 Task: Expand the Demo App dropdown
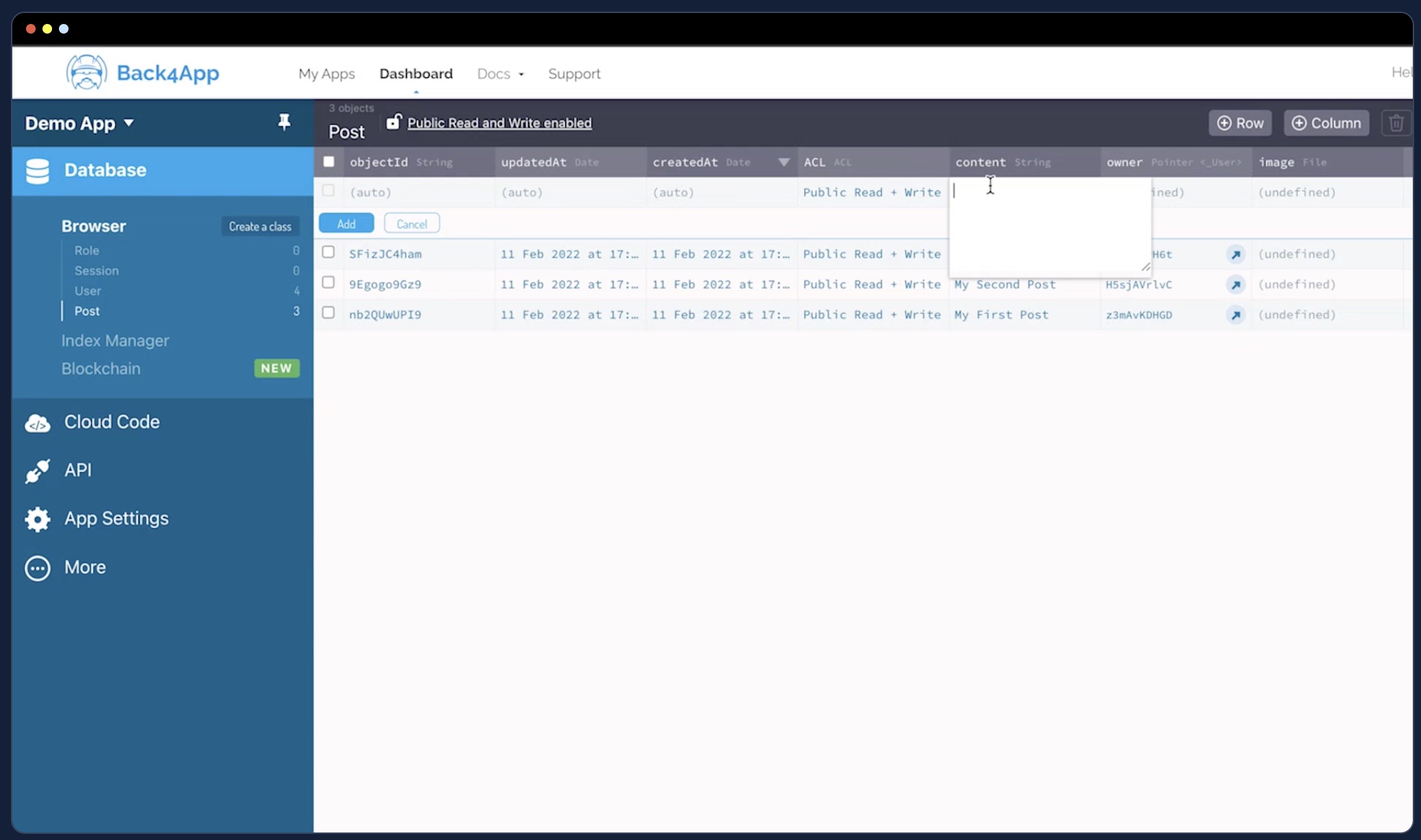[x=78, y=122]
